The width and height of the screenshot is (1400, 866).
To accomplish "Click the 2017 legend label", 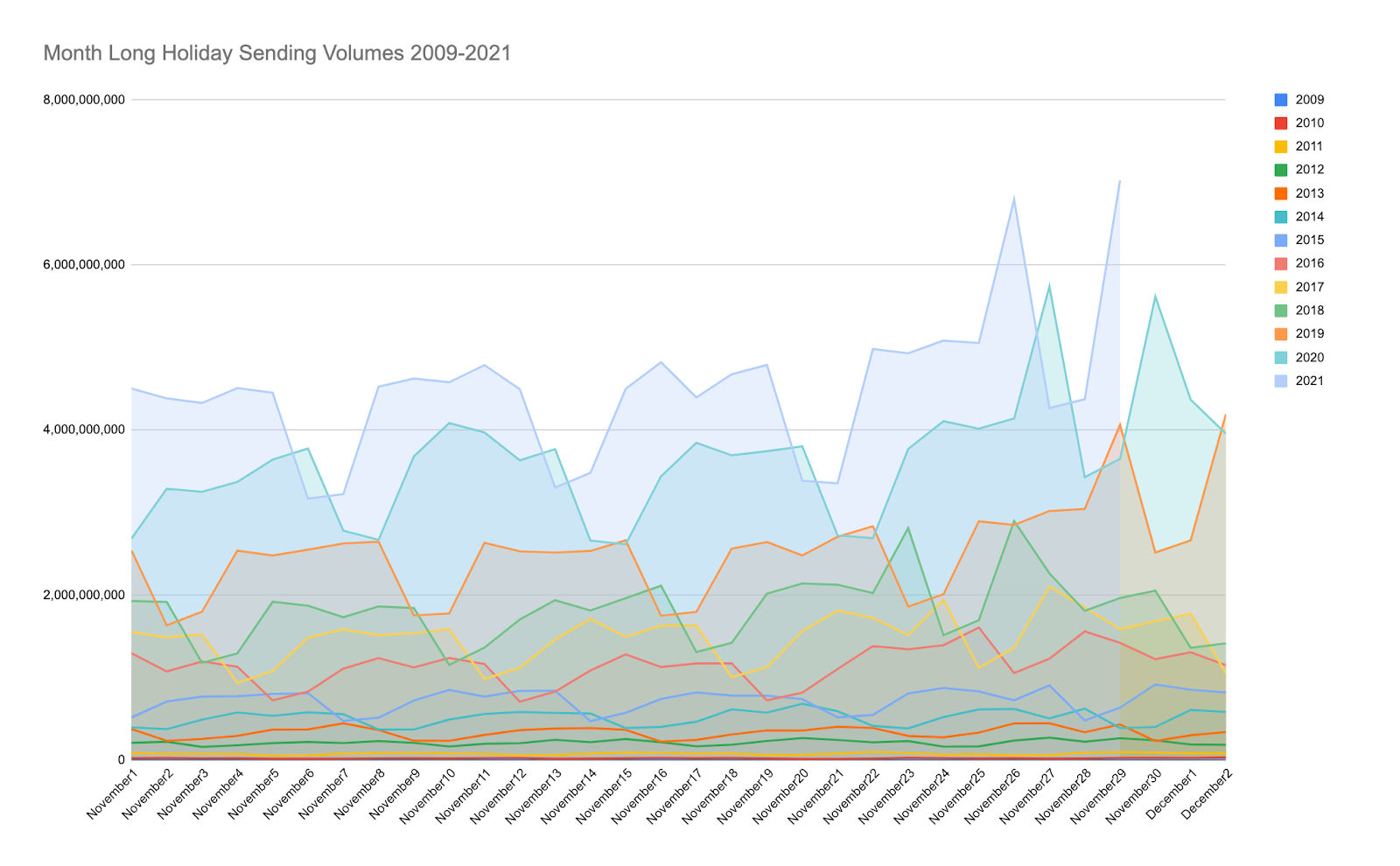I will pos(1309,287).
